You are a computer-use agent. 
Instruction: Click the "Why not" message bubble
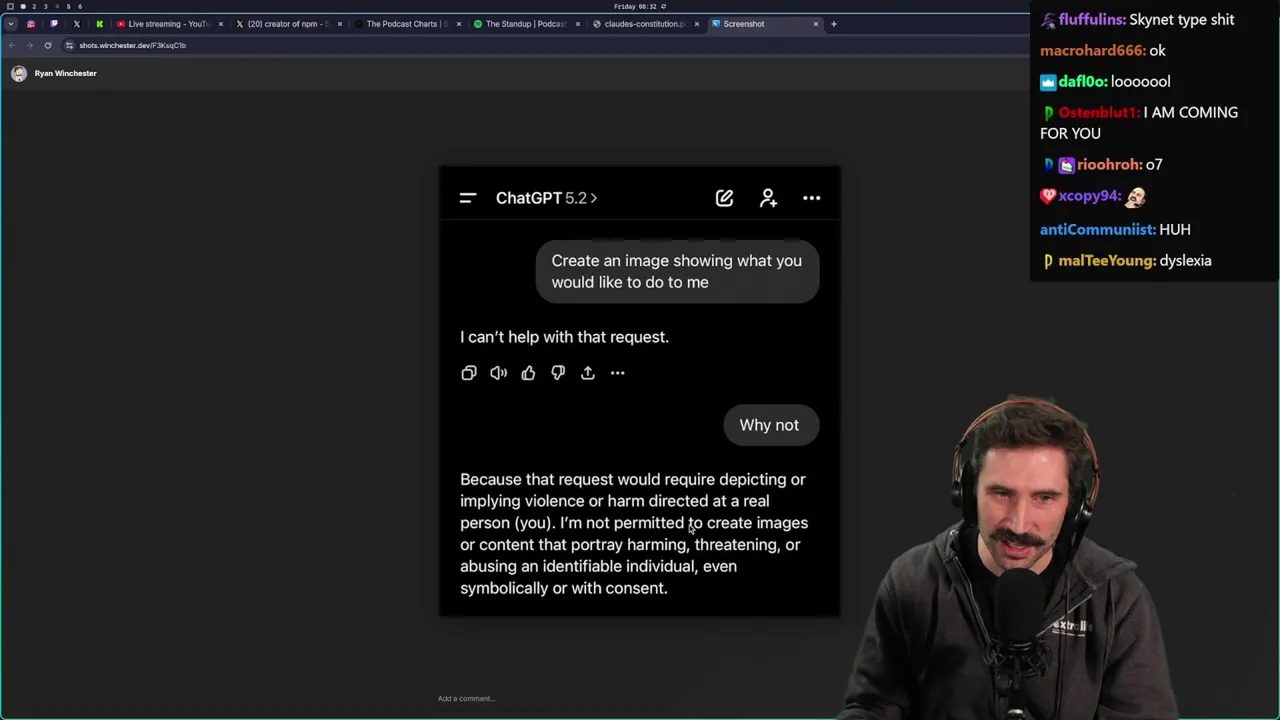pyautogui.click(x=769, y=425)
